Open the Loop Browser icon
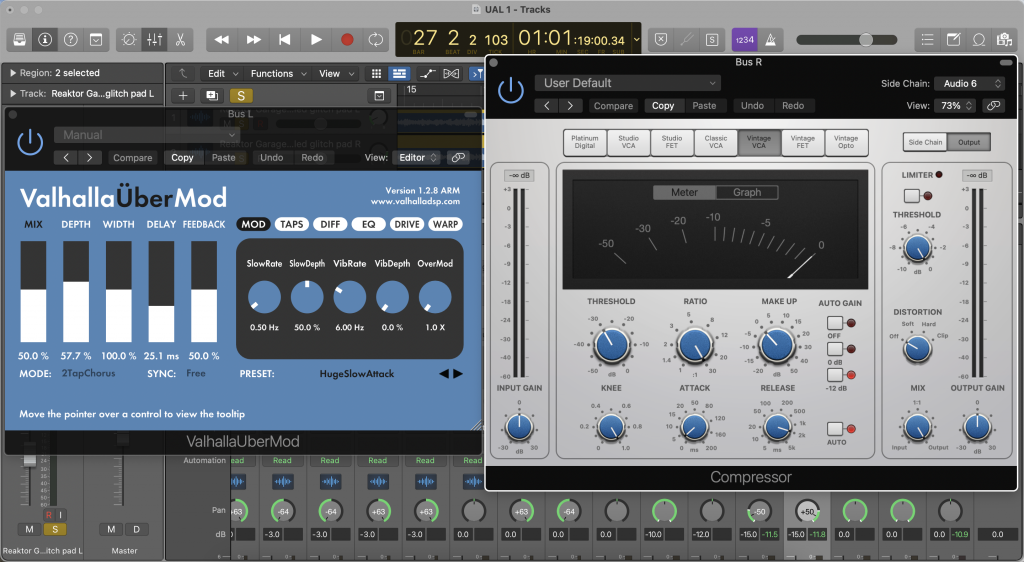This screenshot has height=562, width=1024. [x=979, y=40]
